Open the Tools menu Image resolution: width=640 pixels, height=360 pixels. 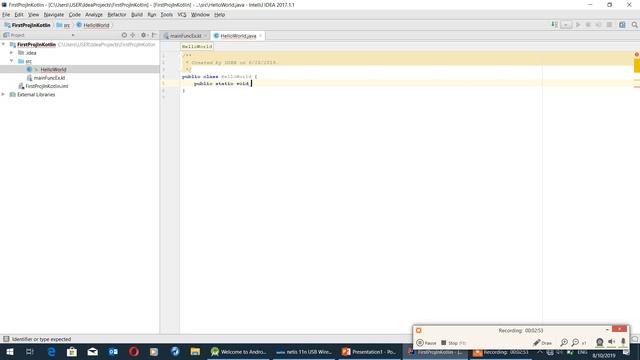coord(167,15)
